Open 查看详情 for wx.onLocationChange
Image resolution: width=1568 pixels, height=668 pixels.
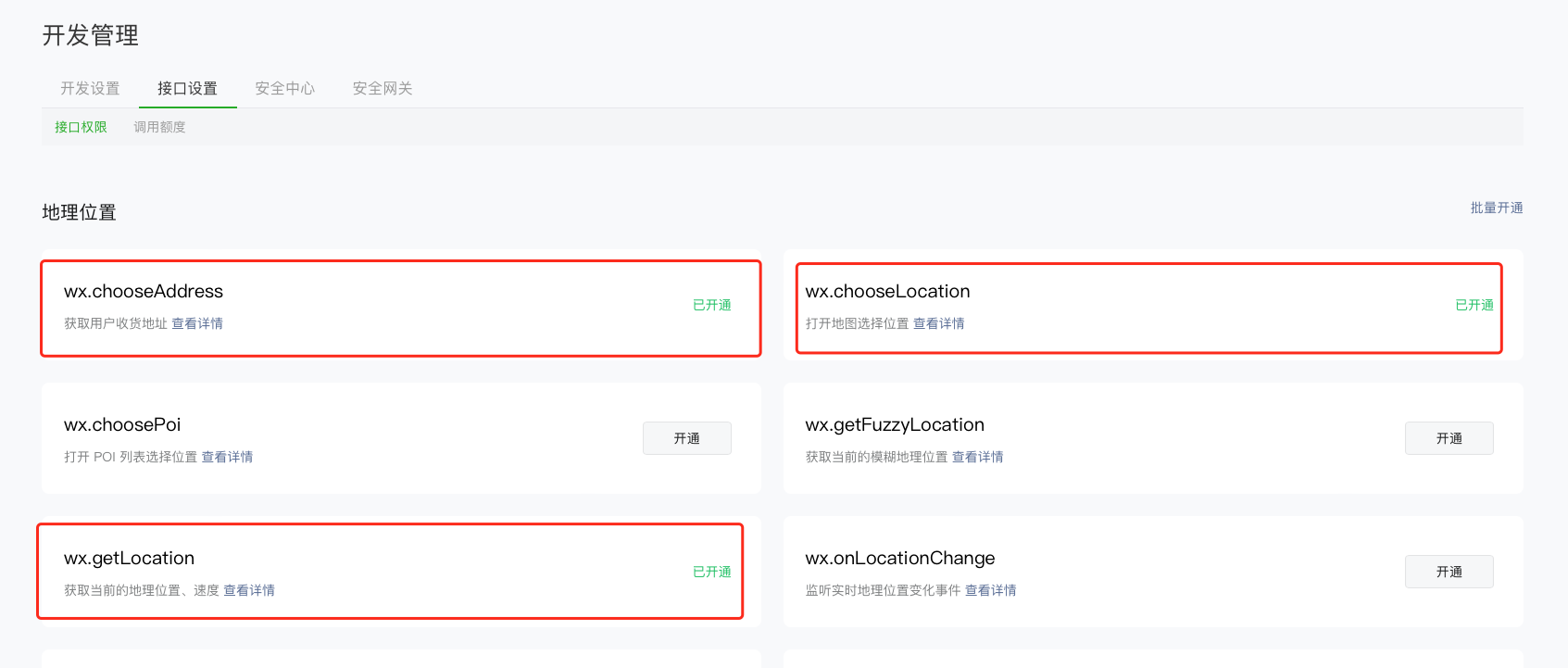click(990, 590)
